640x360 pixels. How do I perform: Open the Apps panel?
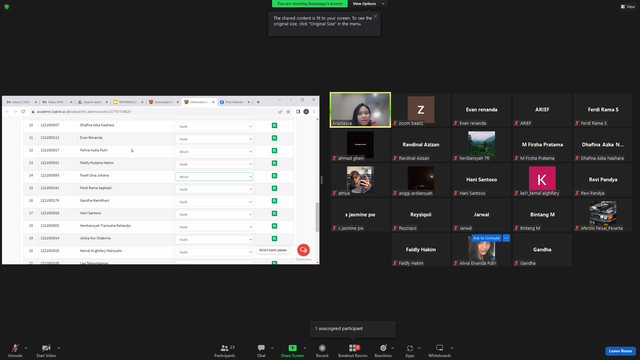(x=410, y=350)
